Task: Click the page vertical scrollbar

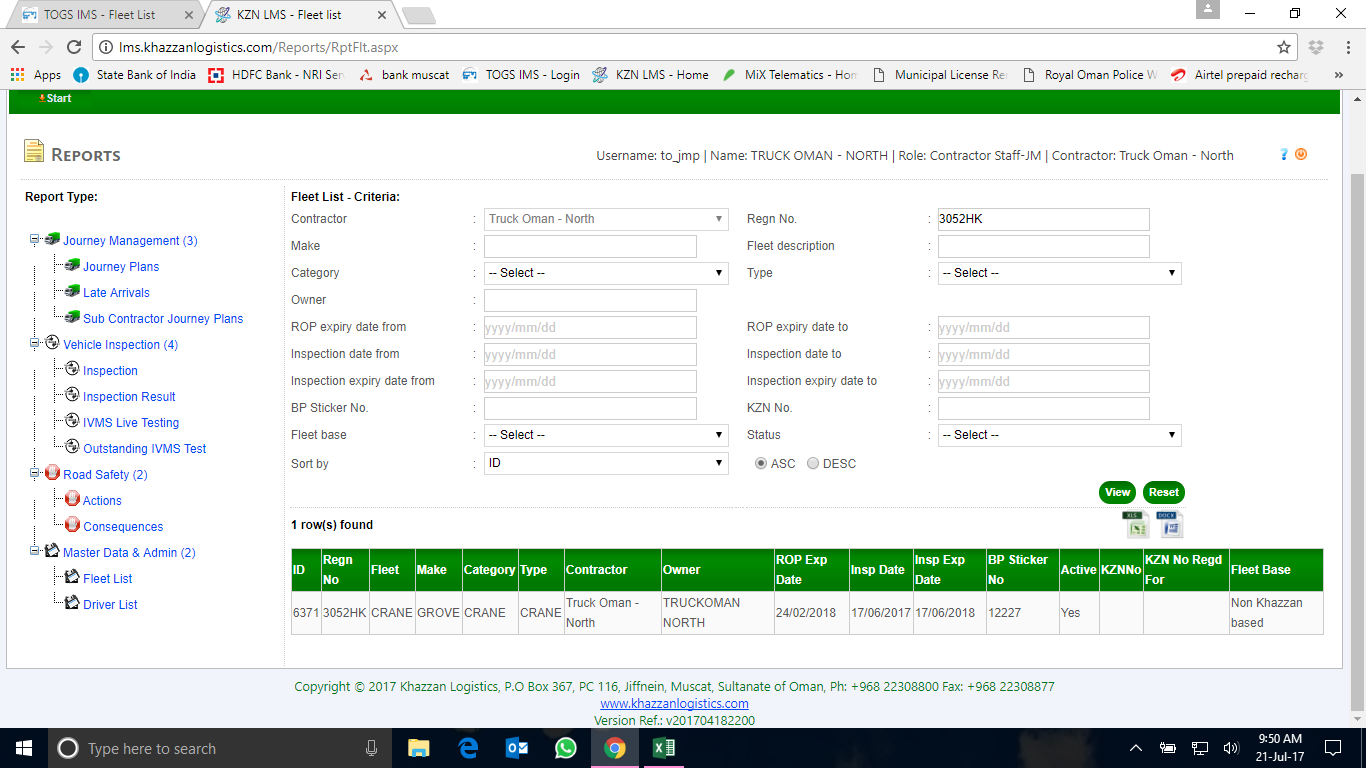Action: click(x=1356, y=400)
